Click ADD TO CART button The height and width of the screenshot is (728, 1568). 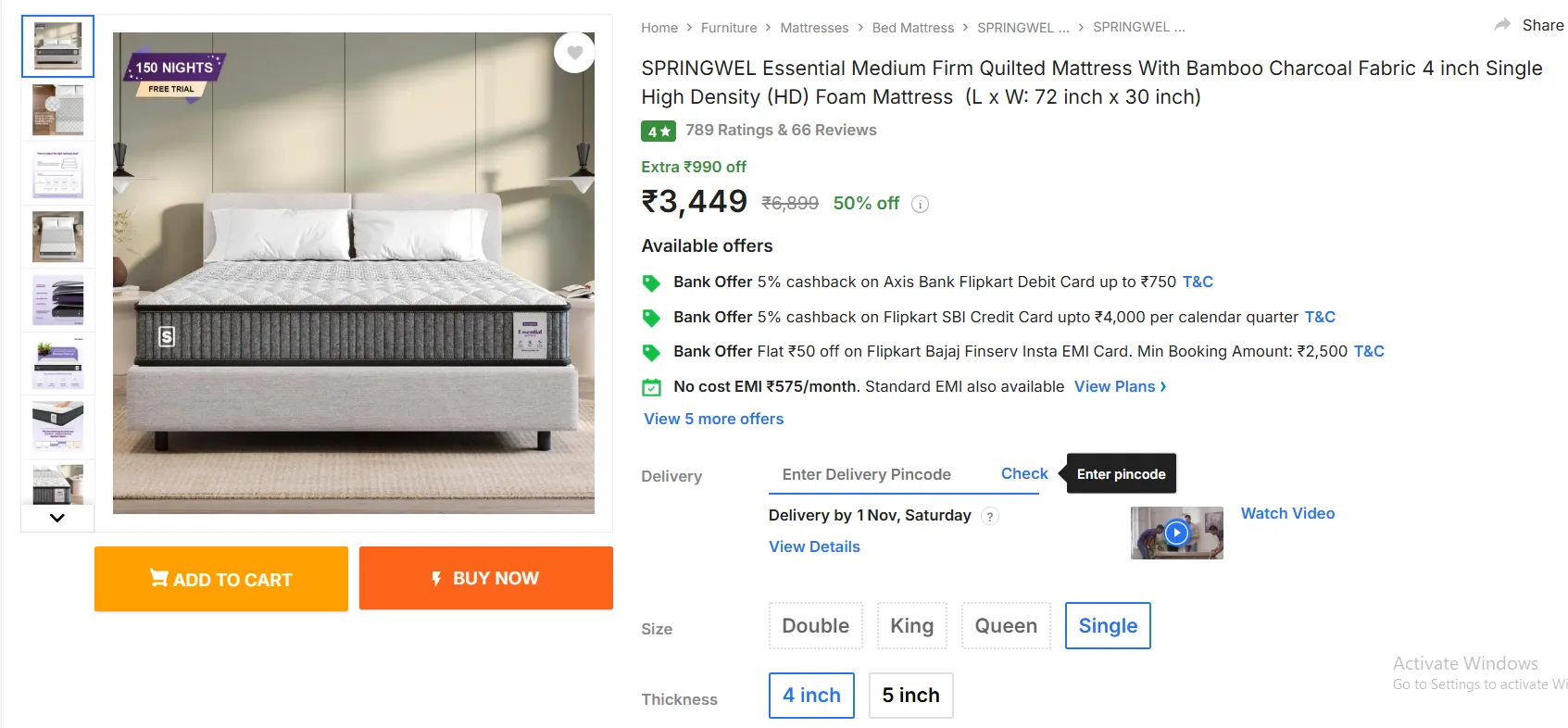221,579
